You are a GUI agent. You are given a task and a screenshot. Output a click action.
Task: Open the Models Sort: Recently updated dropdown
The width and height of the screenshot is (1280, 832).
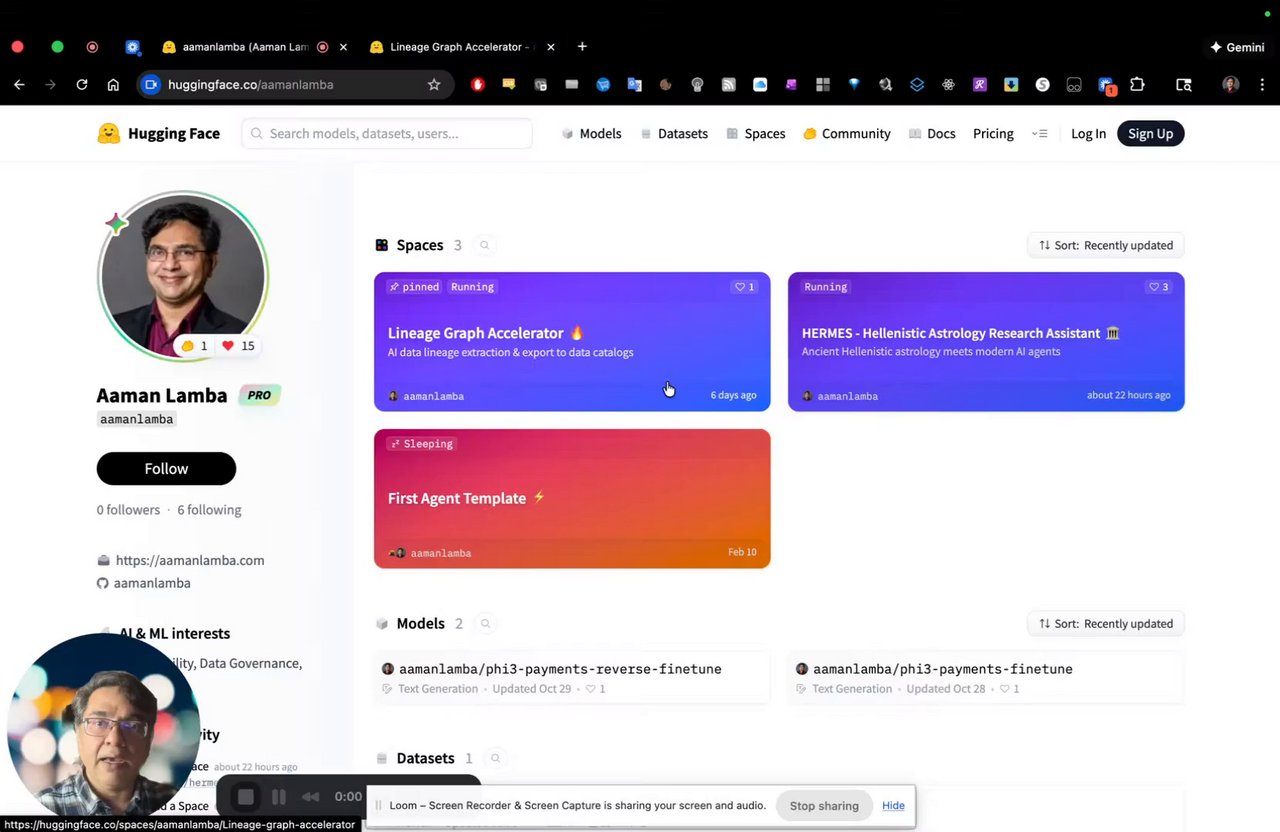1106,623
